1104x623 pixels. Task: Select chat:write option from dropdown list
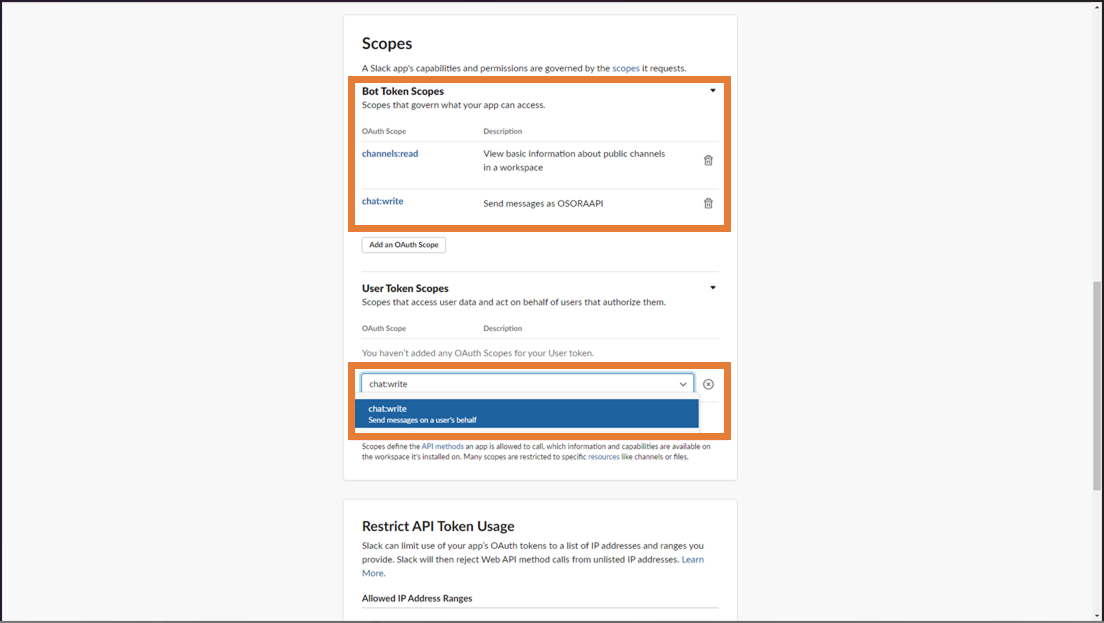click(x=526, y=413)
